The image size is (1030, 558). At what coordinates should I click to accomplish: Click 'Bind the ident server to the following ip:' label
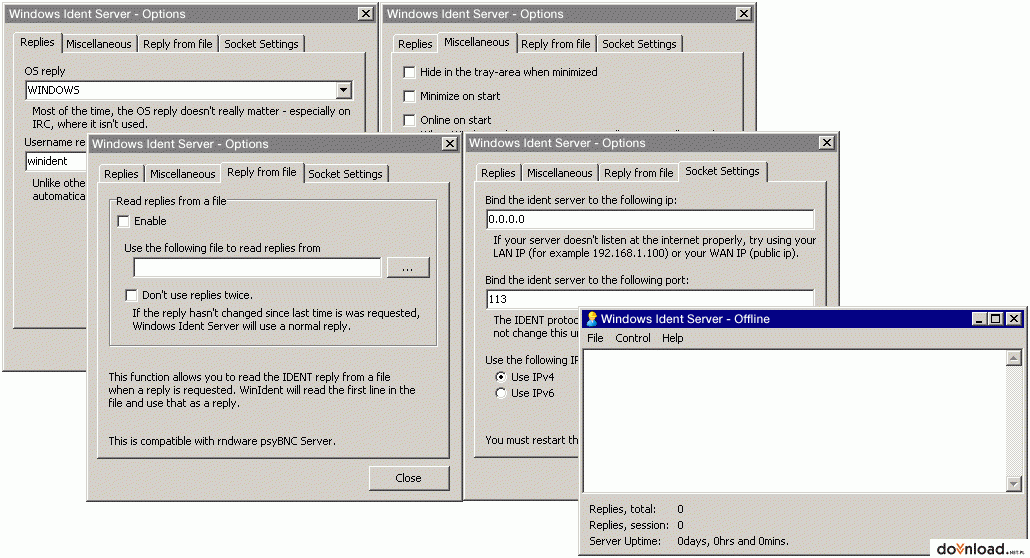[x=581, y=200]
